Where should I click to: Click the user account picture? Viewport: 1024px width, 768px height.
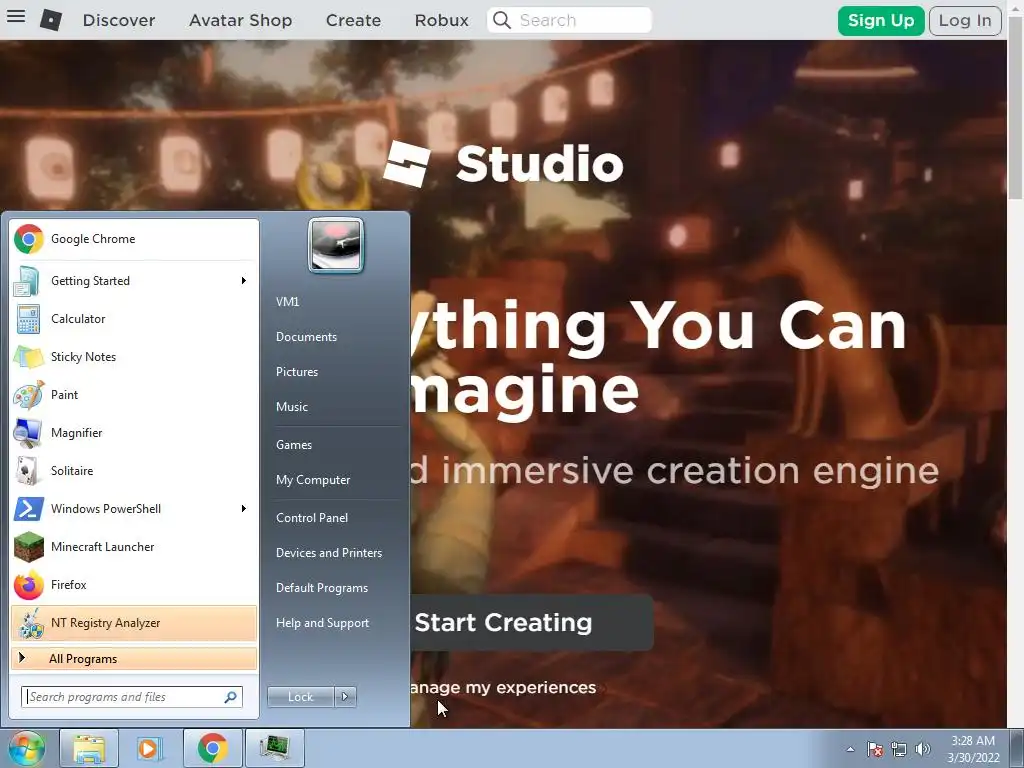(336, 245)
